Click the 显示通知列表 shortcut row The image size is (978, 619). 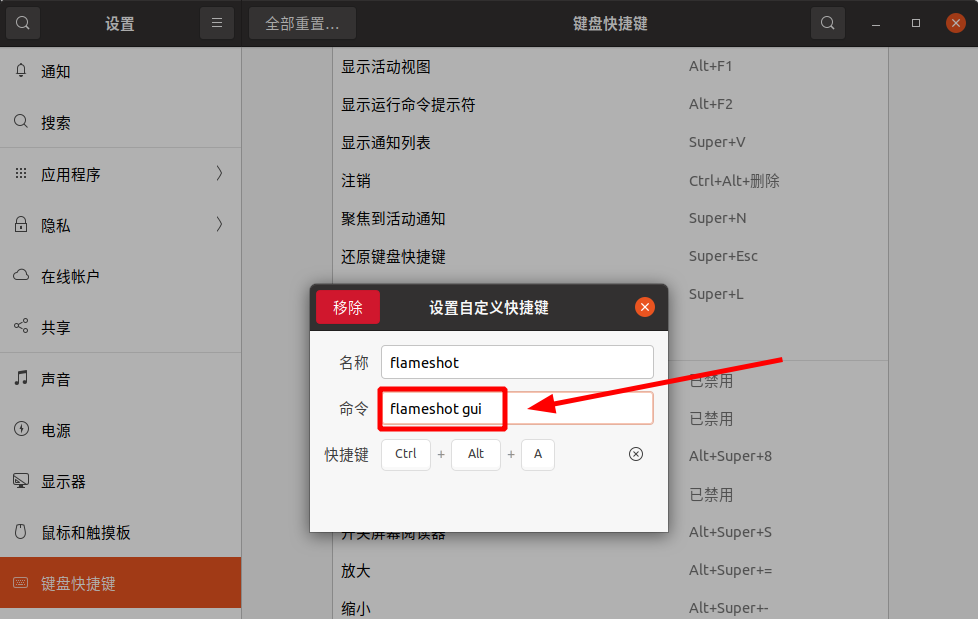click(610, 142)
